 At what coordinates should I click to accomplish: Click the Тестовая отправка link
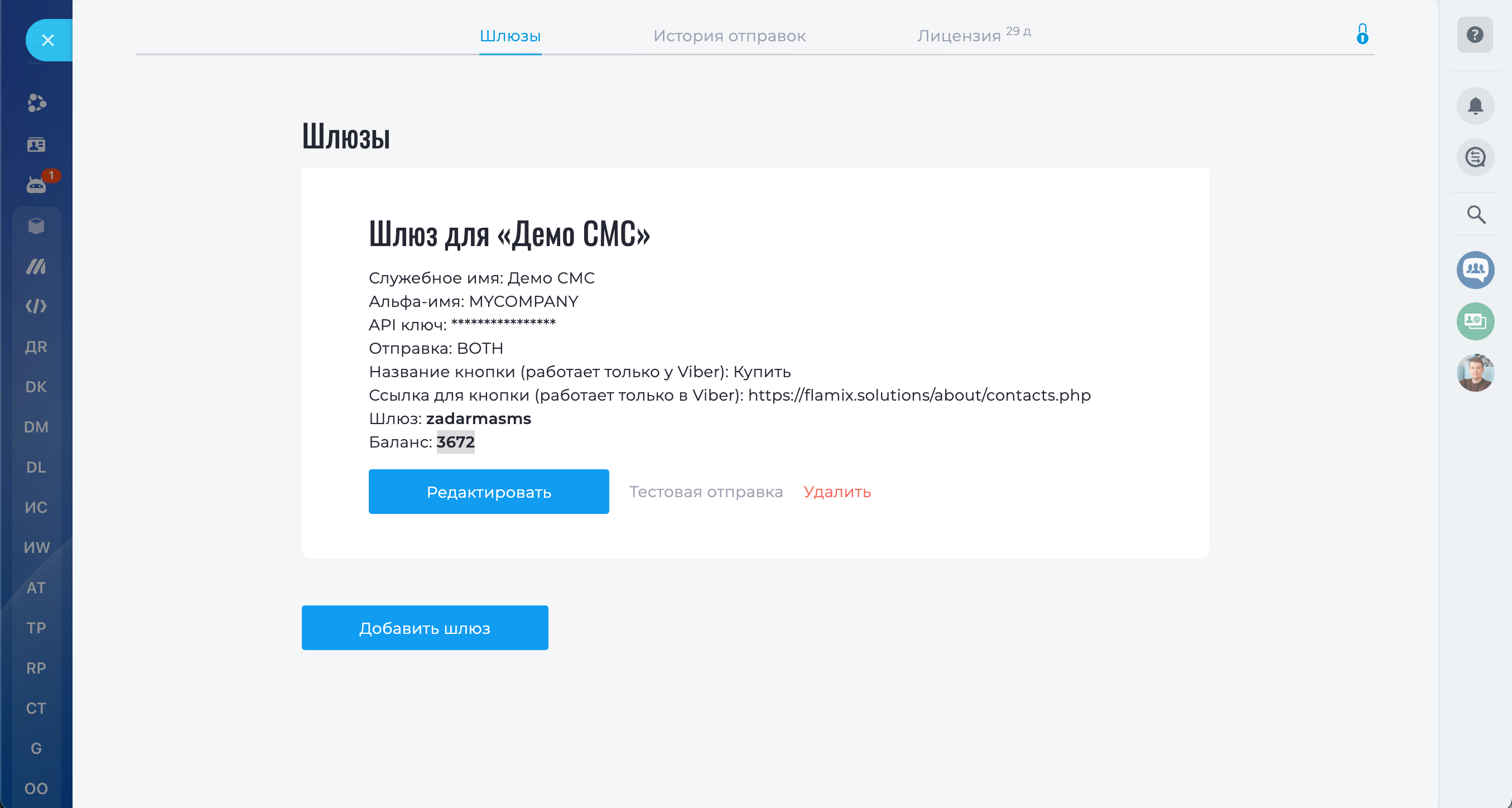[706, 492]
